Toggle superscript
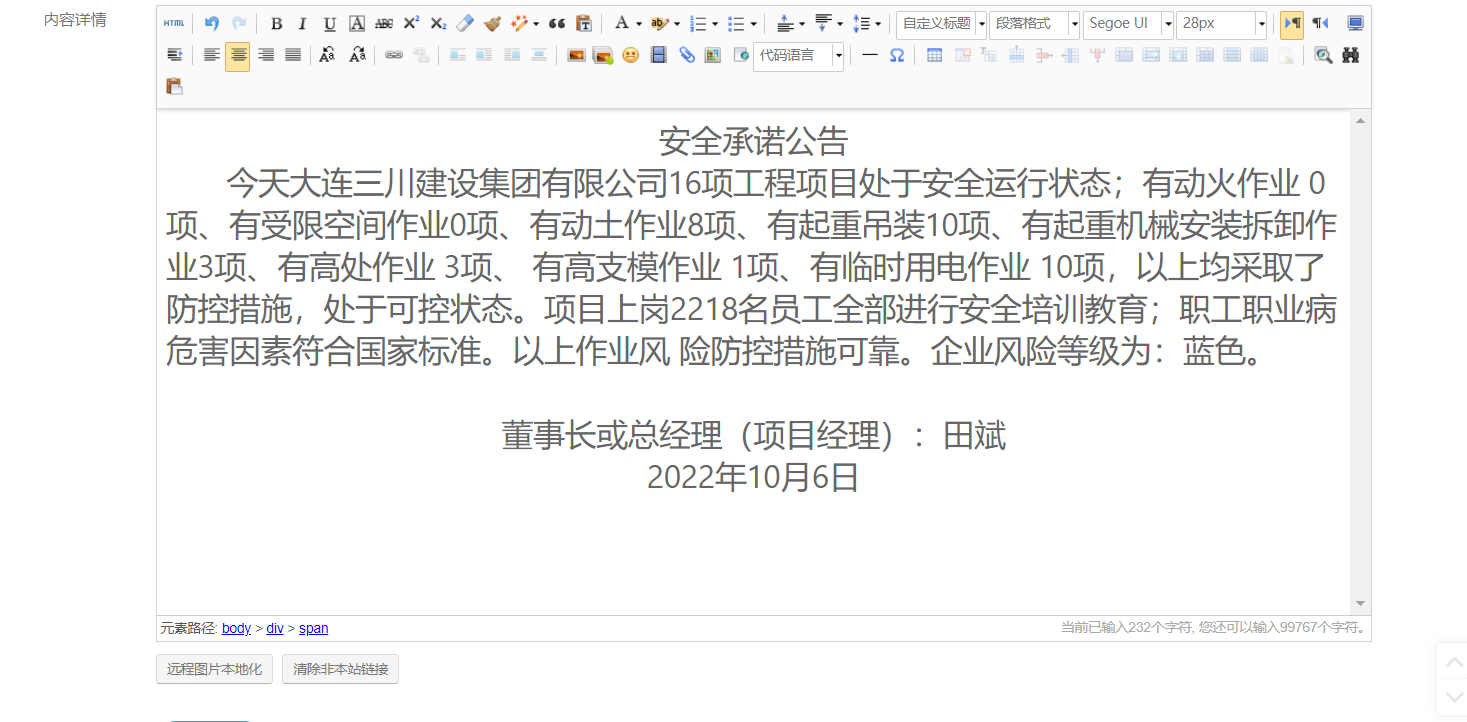Screen dimensions: 1467x722 coord(411,24)
